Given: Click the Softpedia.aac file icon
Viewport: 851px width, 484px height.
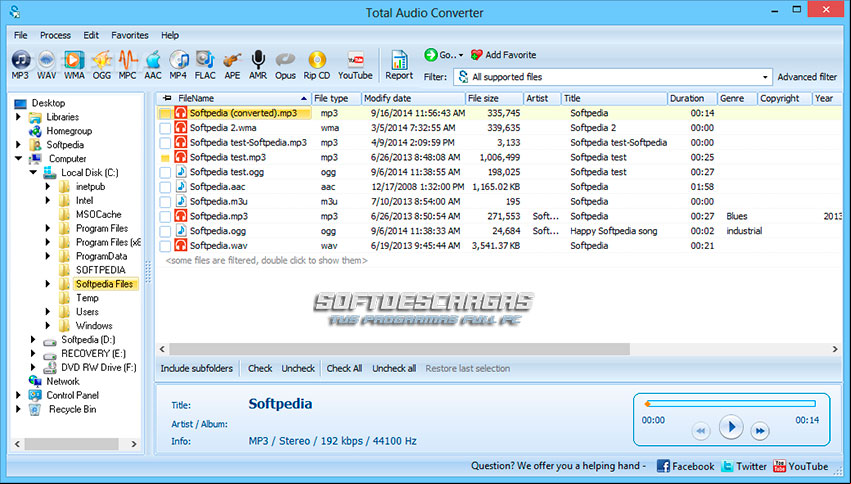Looking at the screenshot, I should tap(180, 187).
